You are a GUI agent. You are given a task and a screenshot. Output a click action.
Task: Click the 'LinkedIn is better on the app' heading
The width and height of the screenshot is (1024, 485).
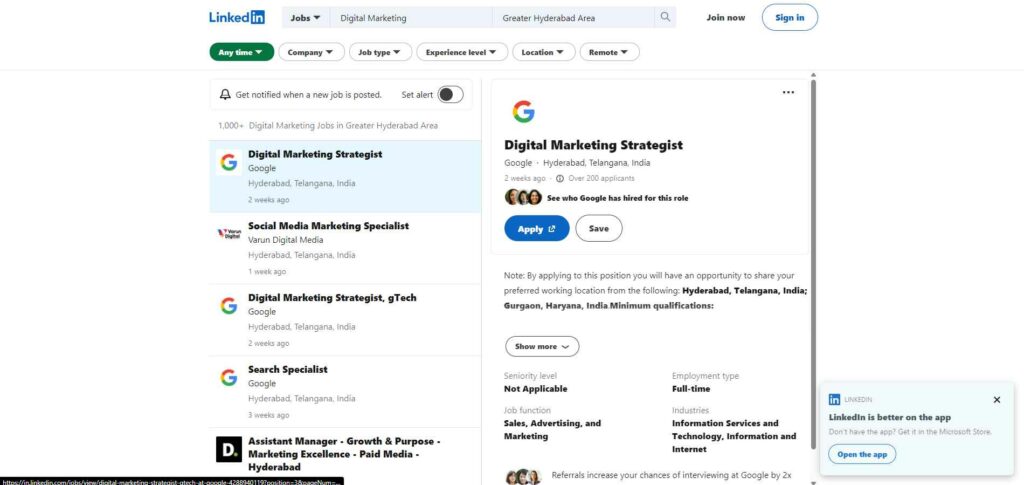point(889,418)
